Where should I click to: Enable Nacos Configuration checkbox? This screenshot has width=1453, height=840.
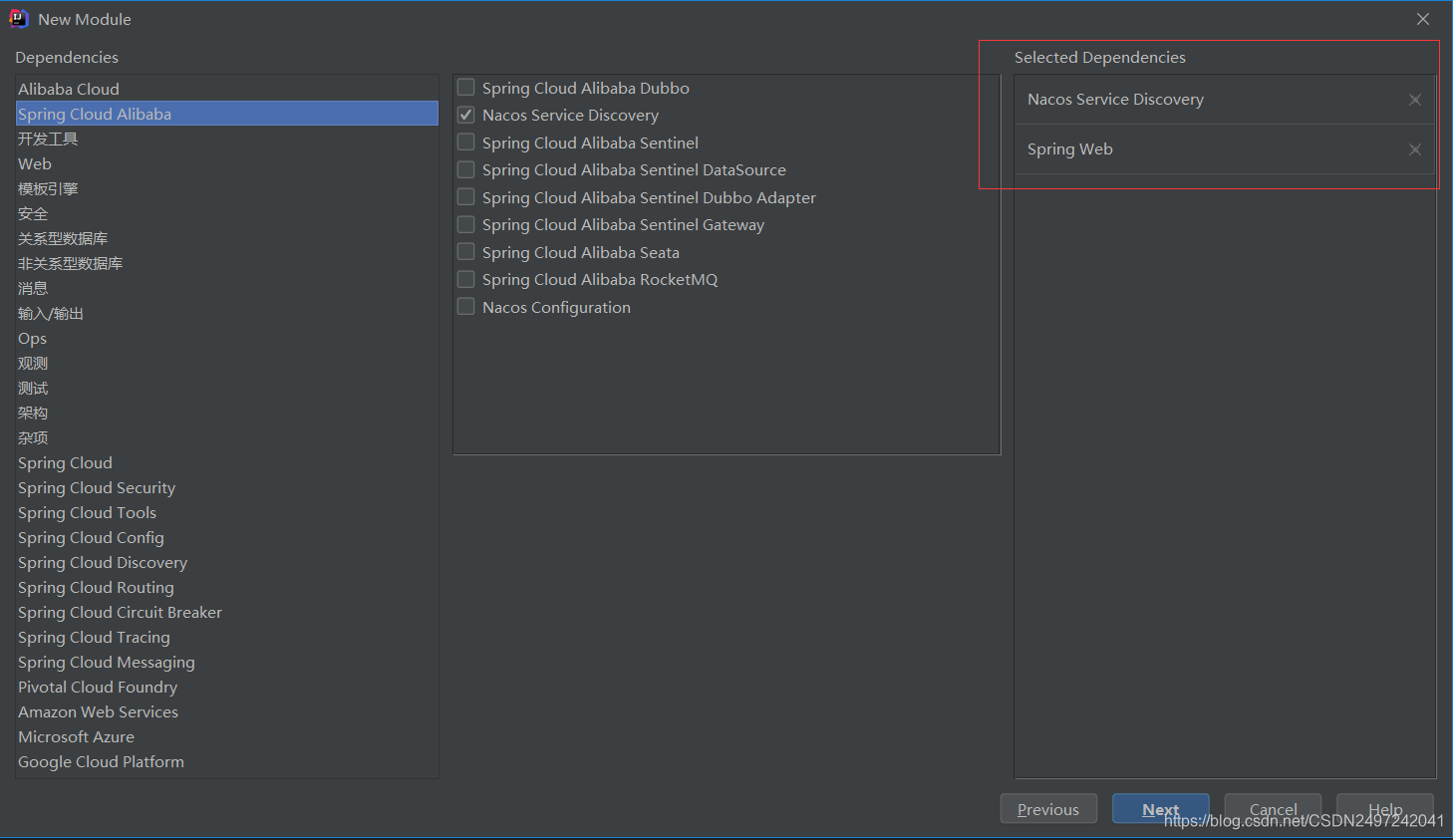click(x=465, y=307)
